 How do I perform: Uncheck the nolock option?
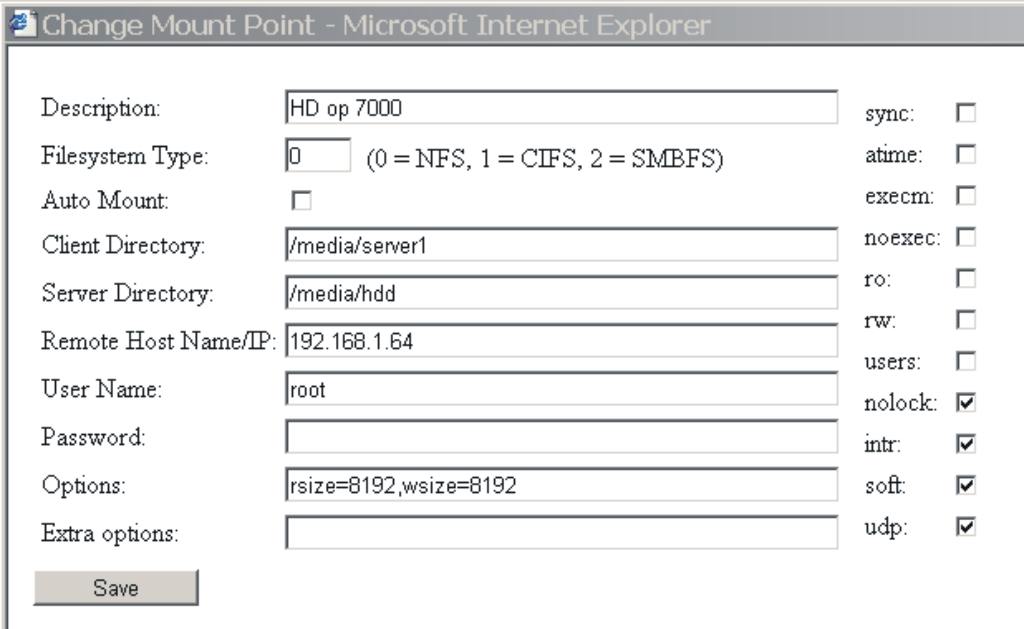(966, 402)
